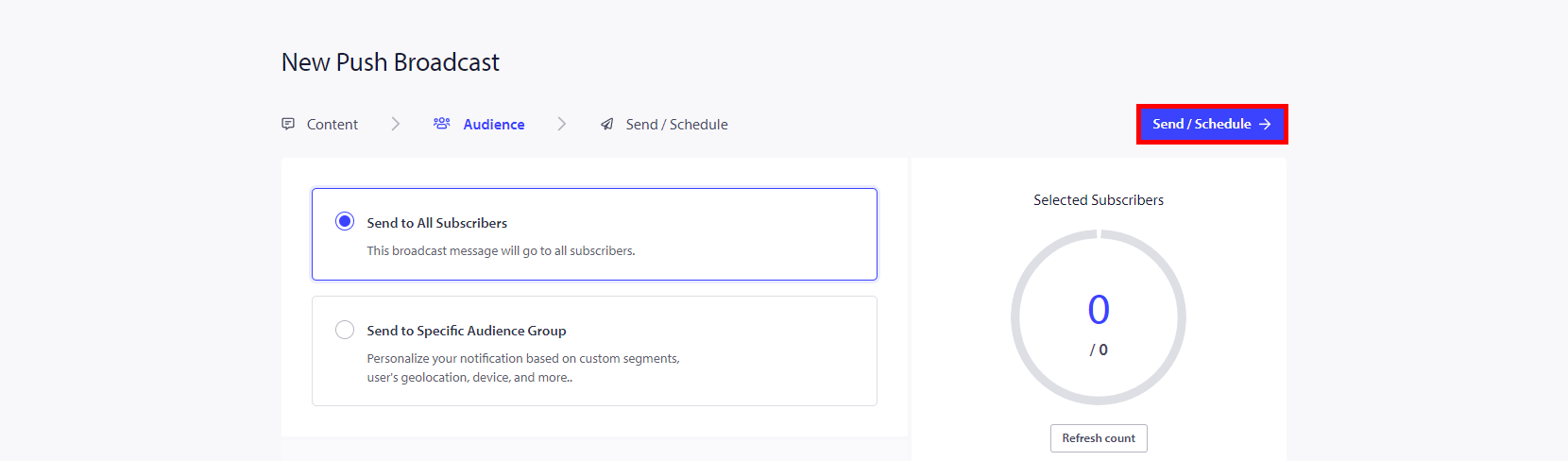This screenshot has height=461, width=1568.
Task: Click the large blue subscriber count number
Action: pyautogui.click(x=1099, y=310)
